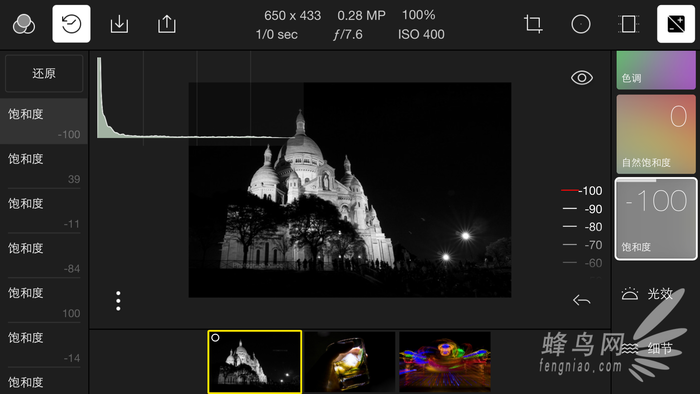Select history entry 饱和度 39
Screen dimensions: 700x394
tap(44, 166)
